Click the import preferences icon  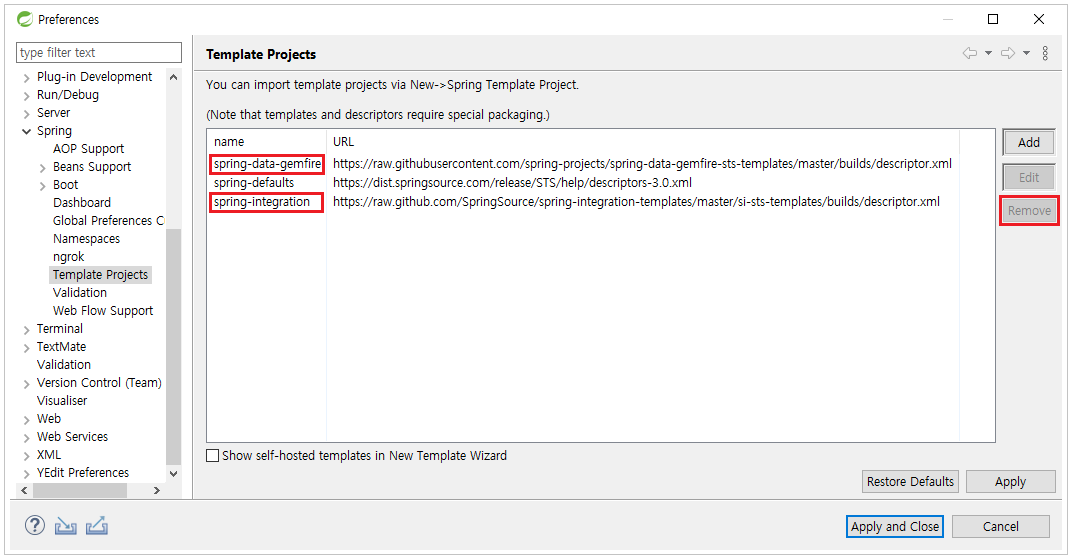pos(66,525)
